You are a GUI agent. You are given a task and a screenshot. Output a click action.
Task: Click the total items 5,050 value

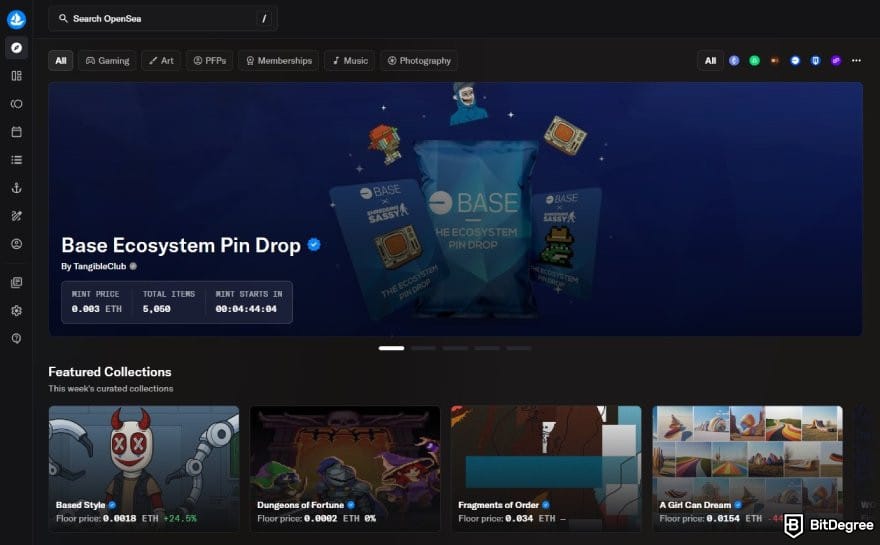157,309
